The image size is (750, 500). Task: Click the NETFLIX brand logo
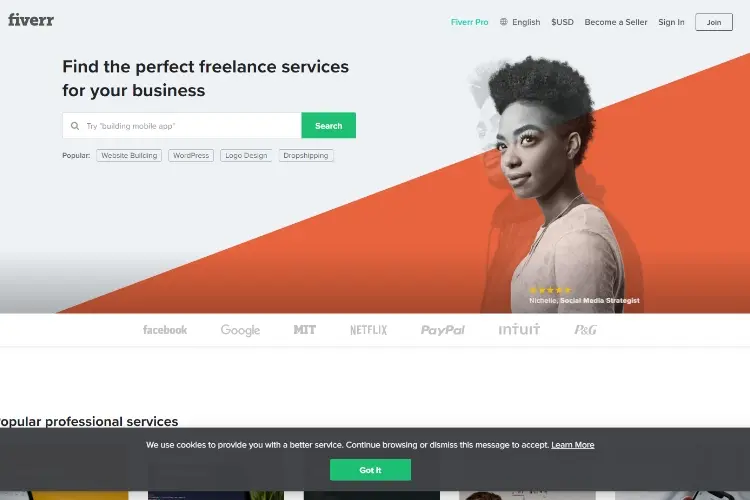(368, 330)
